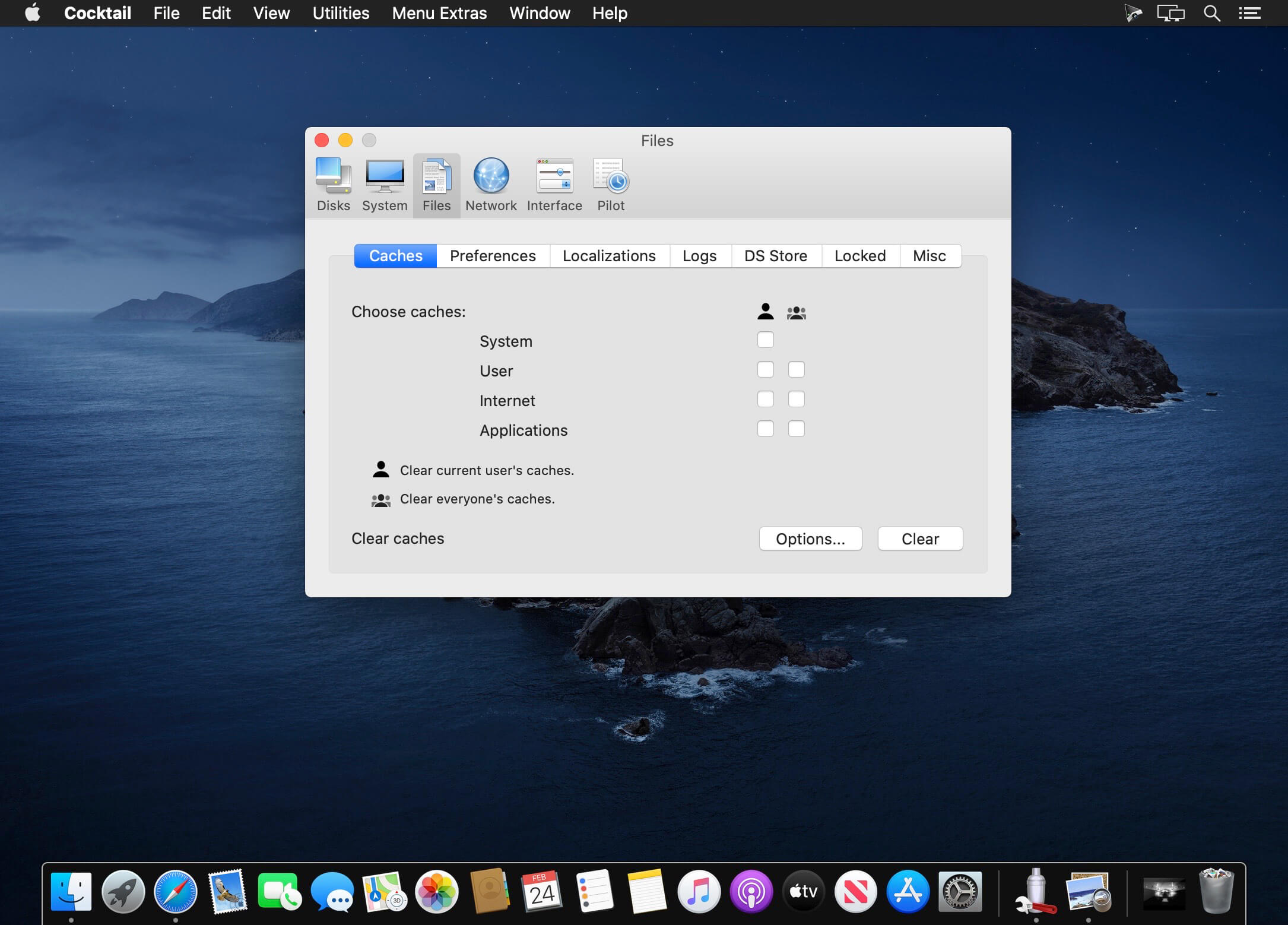Open the Interface settings section
The image size is (1288, 925).
click(554, 185)
